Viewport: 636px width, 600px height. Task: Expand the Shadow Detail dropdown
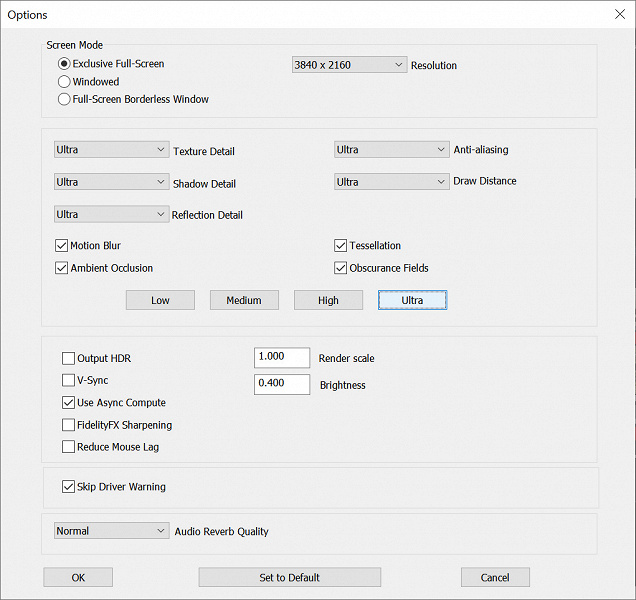click(x=112, y=182)
